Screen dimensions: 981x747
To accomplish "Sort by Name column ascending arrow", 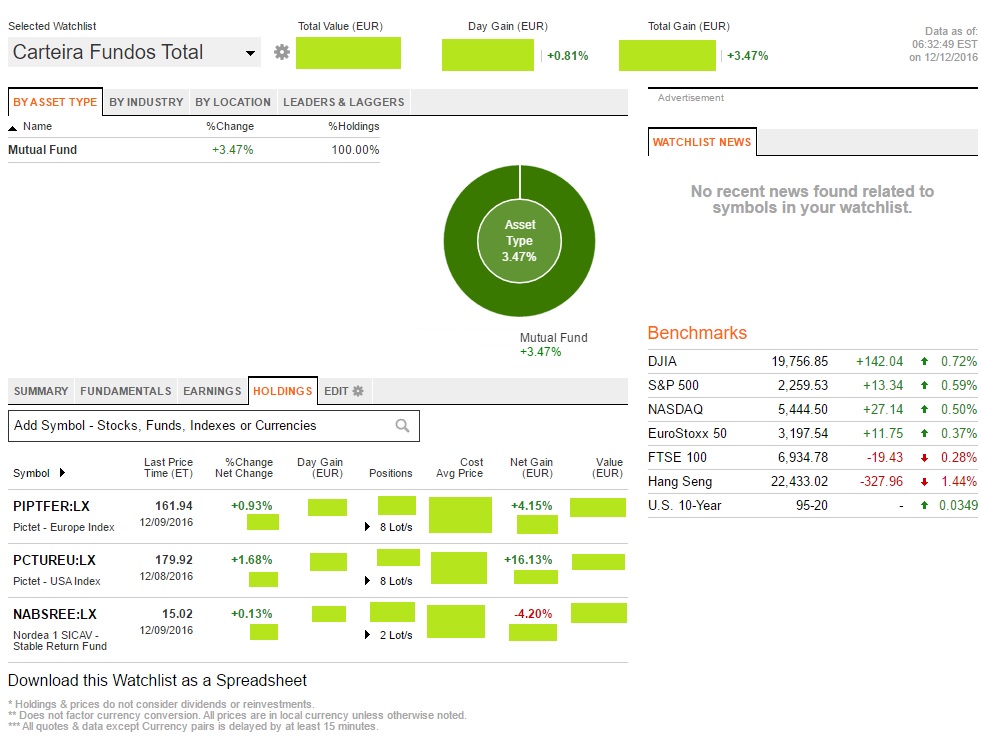I will 13,128.
